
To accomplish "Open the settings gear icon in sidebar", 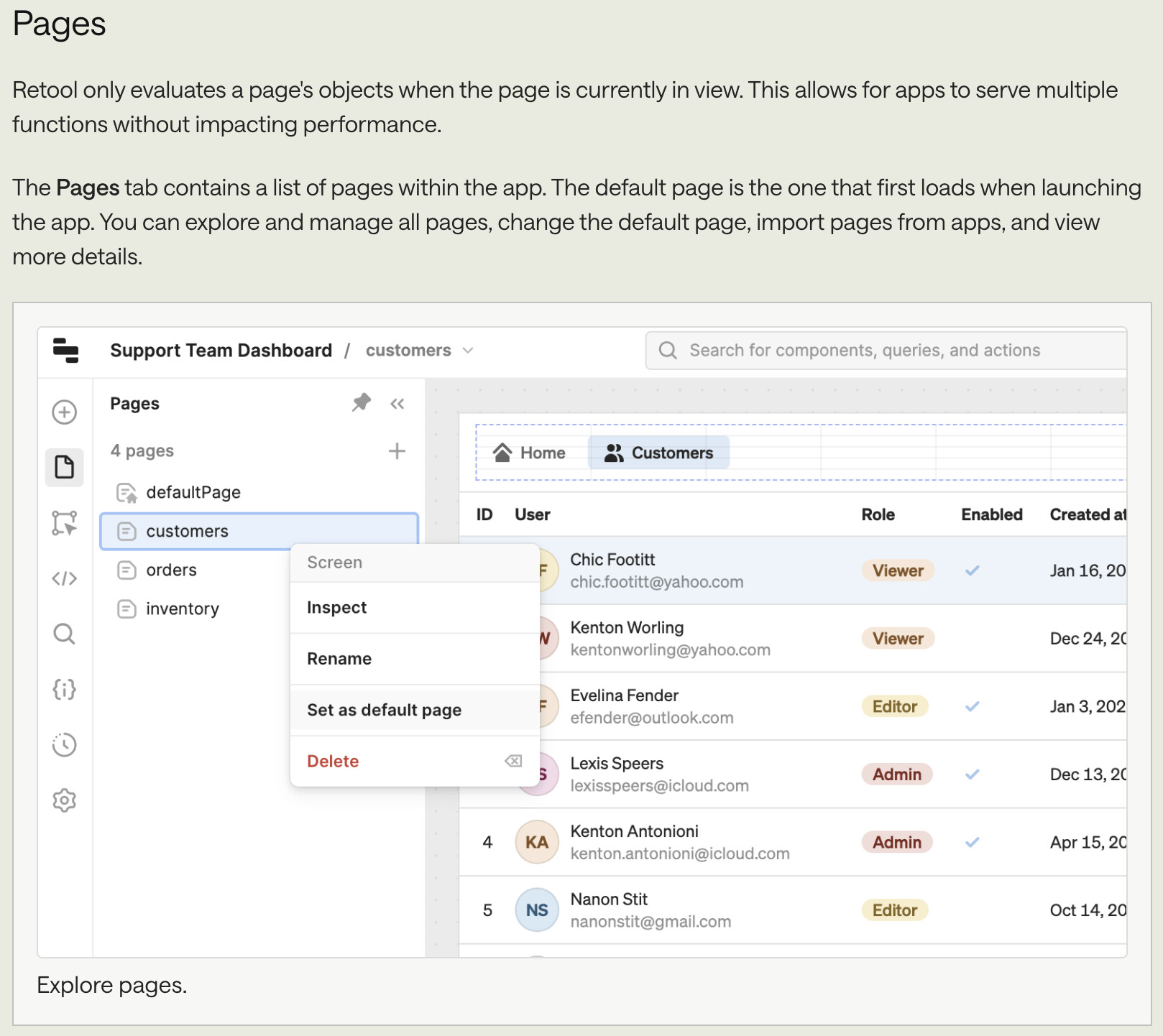I will click(x=65, y=800).
